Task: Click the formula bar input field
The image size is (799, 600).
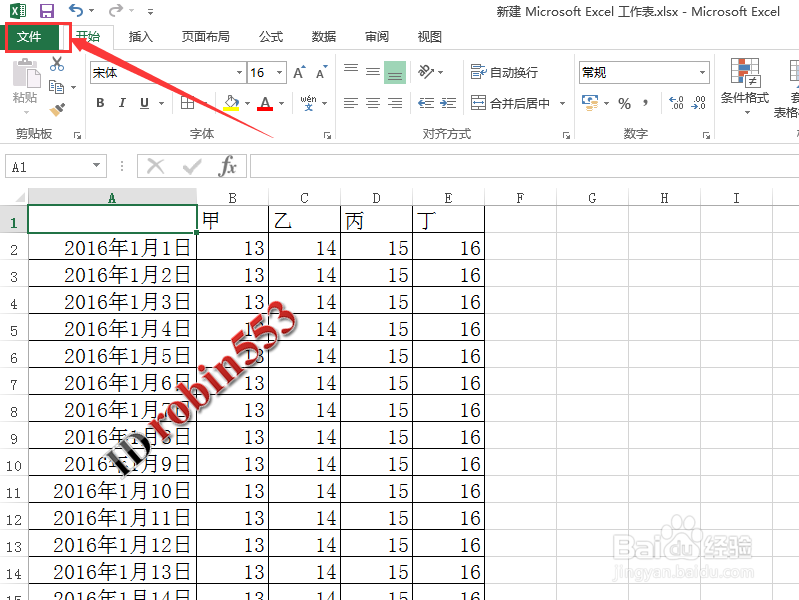Action: click(x=524, y=166)
